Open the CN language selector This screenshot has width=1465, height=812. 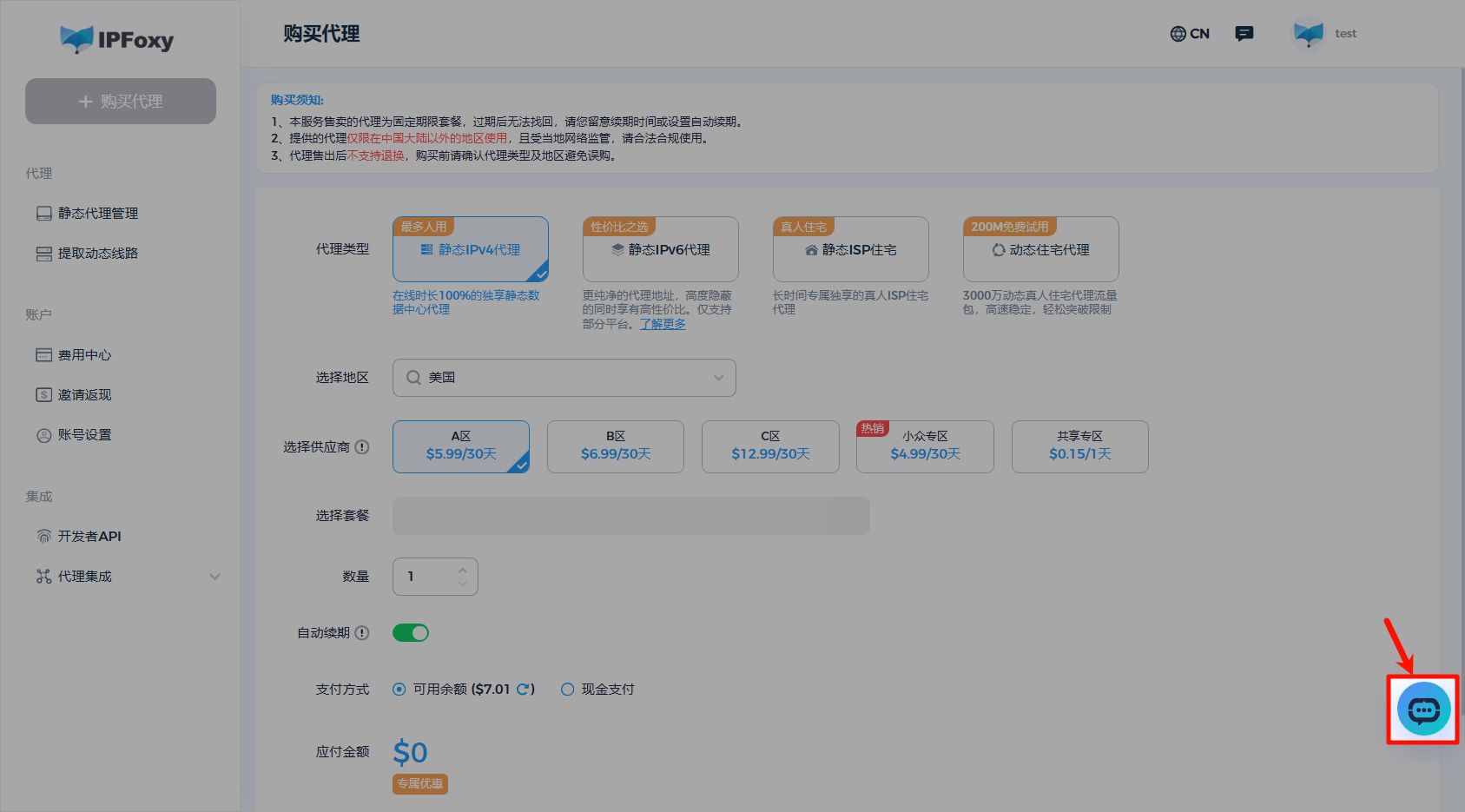tap(1189, 33)
